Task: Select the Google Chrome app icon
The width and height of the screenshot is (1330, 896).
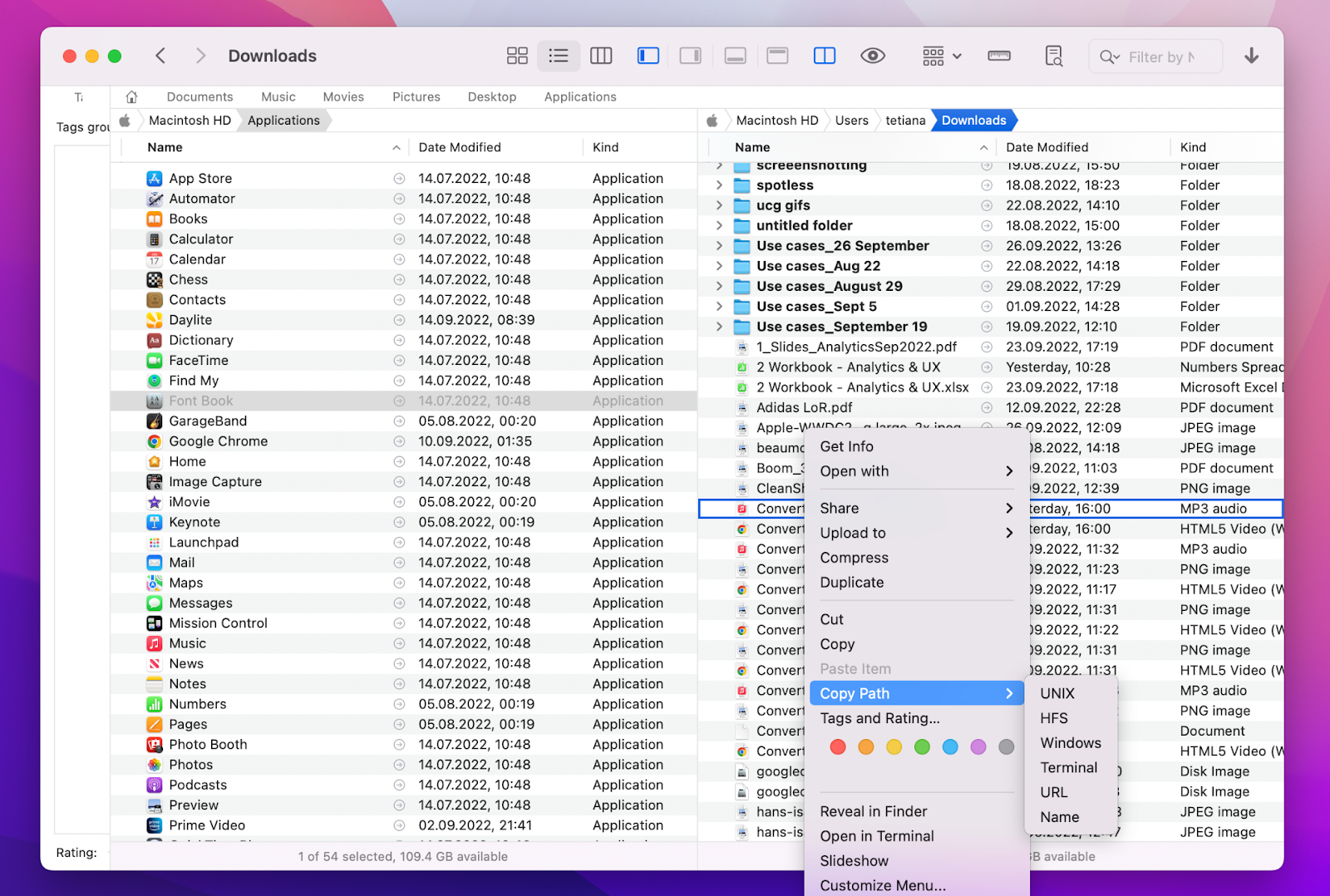Action: (x=155, y=441)
